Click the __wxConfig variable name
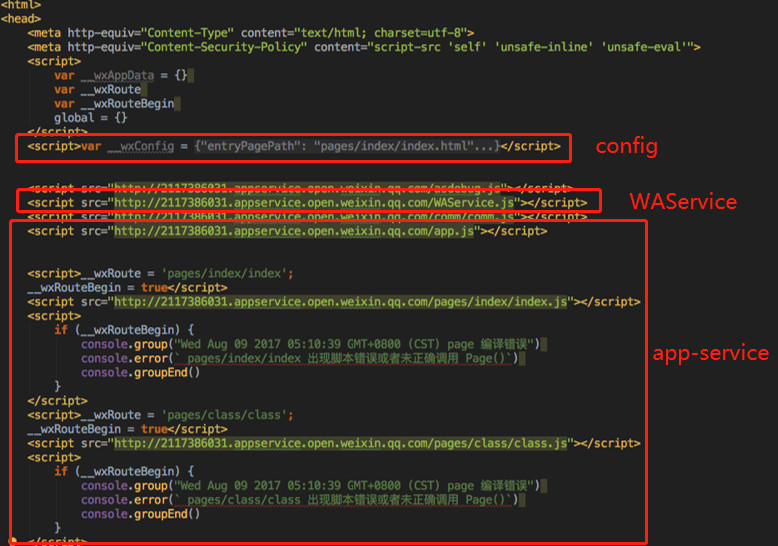Image resolution: width=778 pixels, height=546 pixels. point(141,146)
